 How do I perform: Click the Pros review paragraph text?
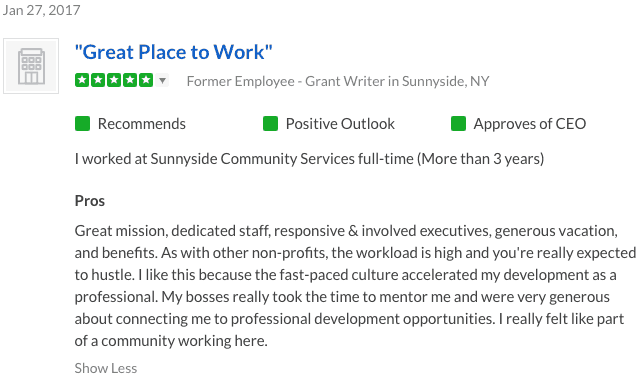pyautogui.click(x=355, y=286)
